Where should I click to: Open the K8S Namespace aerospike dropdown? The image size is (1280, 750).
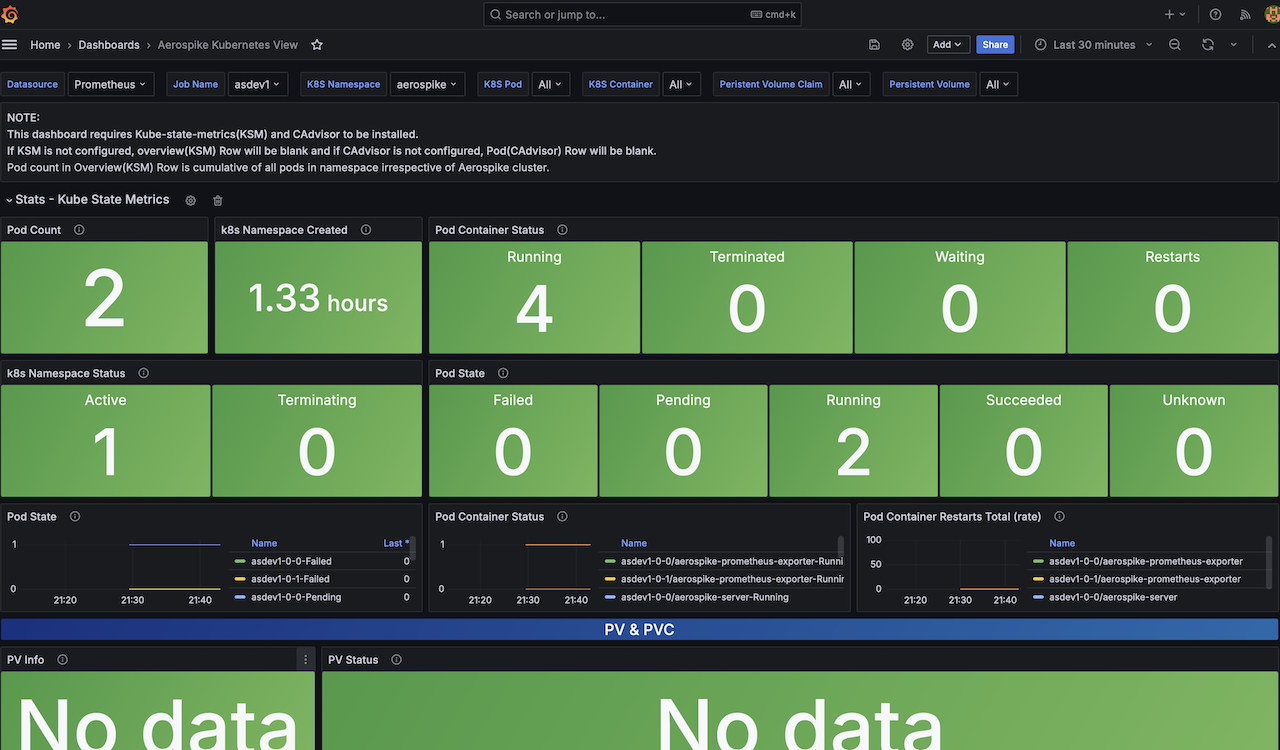tap(427, 85)
